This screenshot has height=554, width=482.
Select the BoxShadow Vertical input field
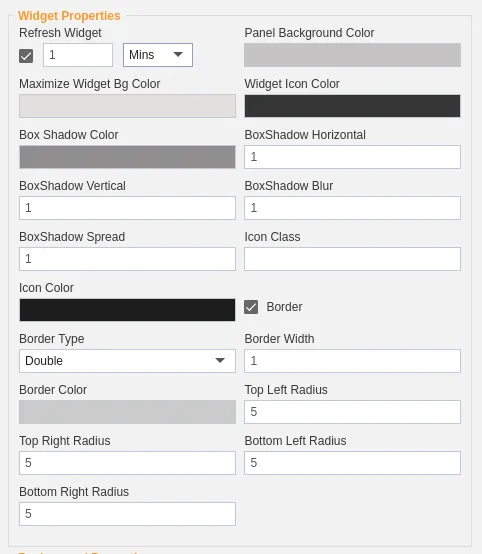[x=127, y=208]
